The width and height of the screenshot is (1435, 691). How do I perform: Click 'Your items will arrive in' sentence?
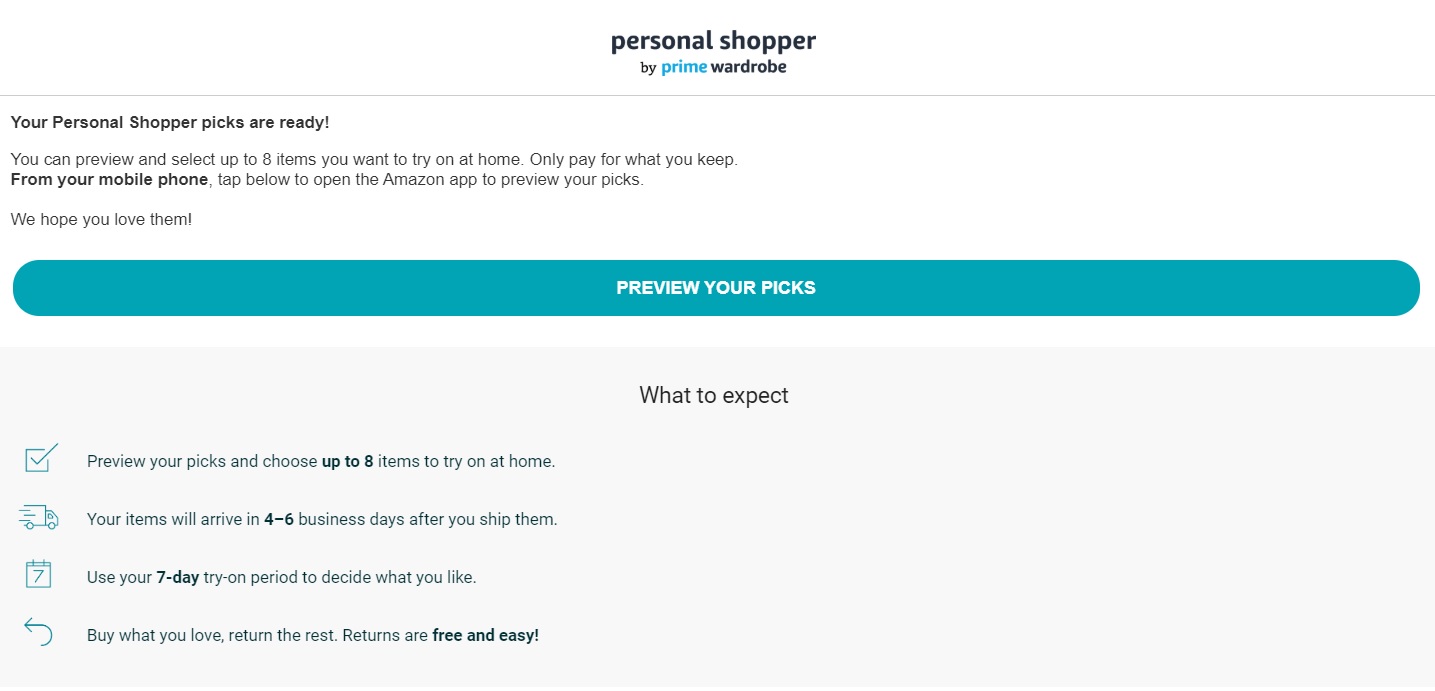pos(173,520)
